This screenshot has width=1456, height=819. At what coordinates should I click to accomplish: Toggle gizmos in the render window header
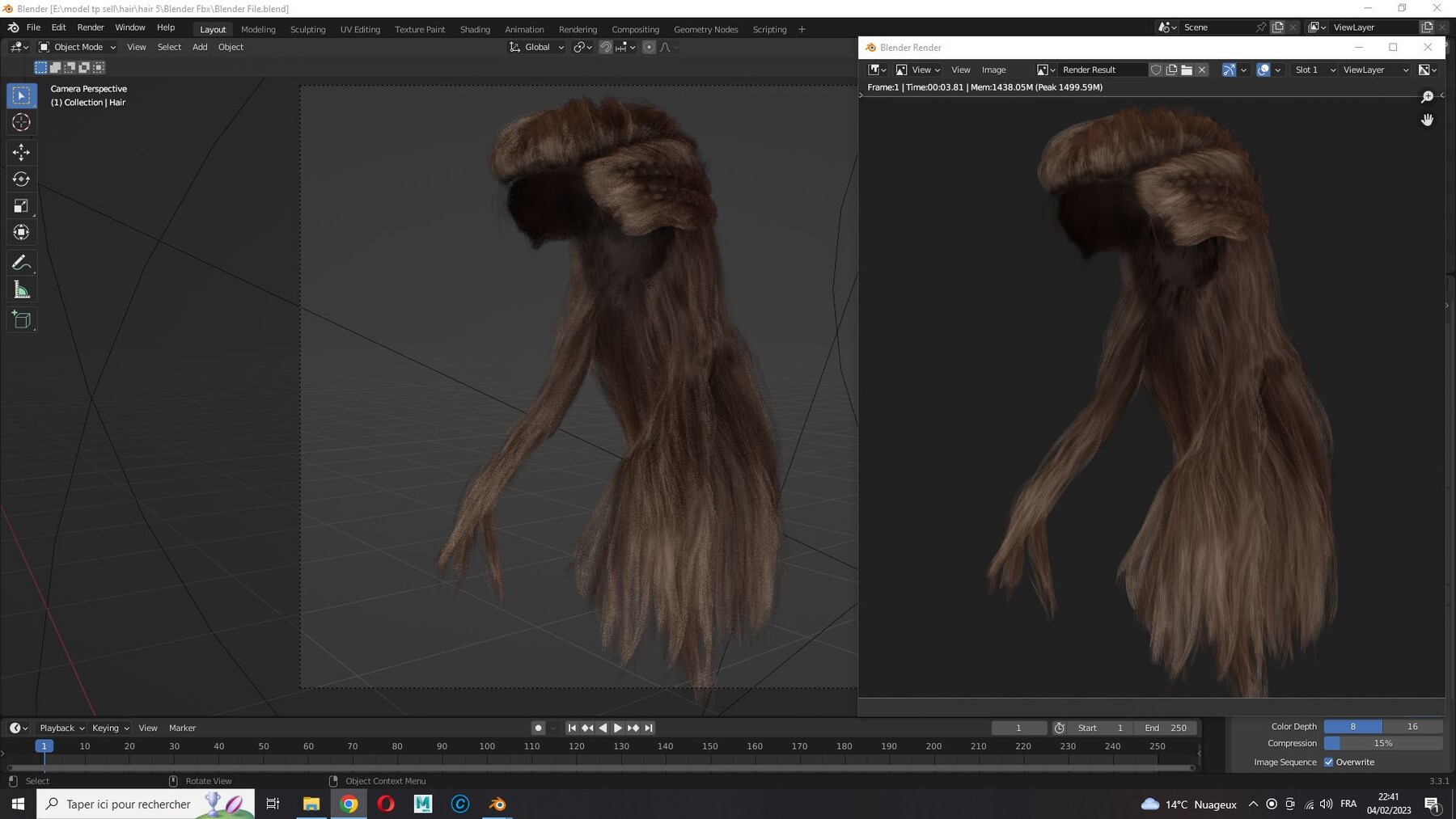click(1229, 70)
